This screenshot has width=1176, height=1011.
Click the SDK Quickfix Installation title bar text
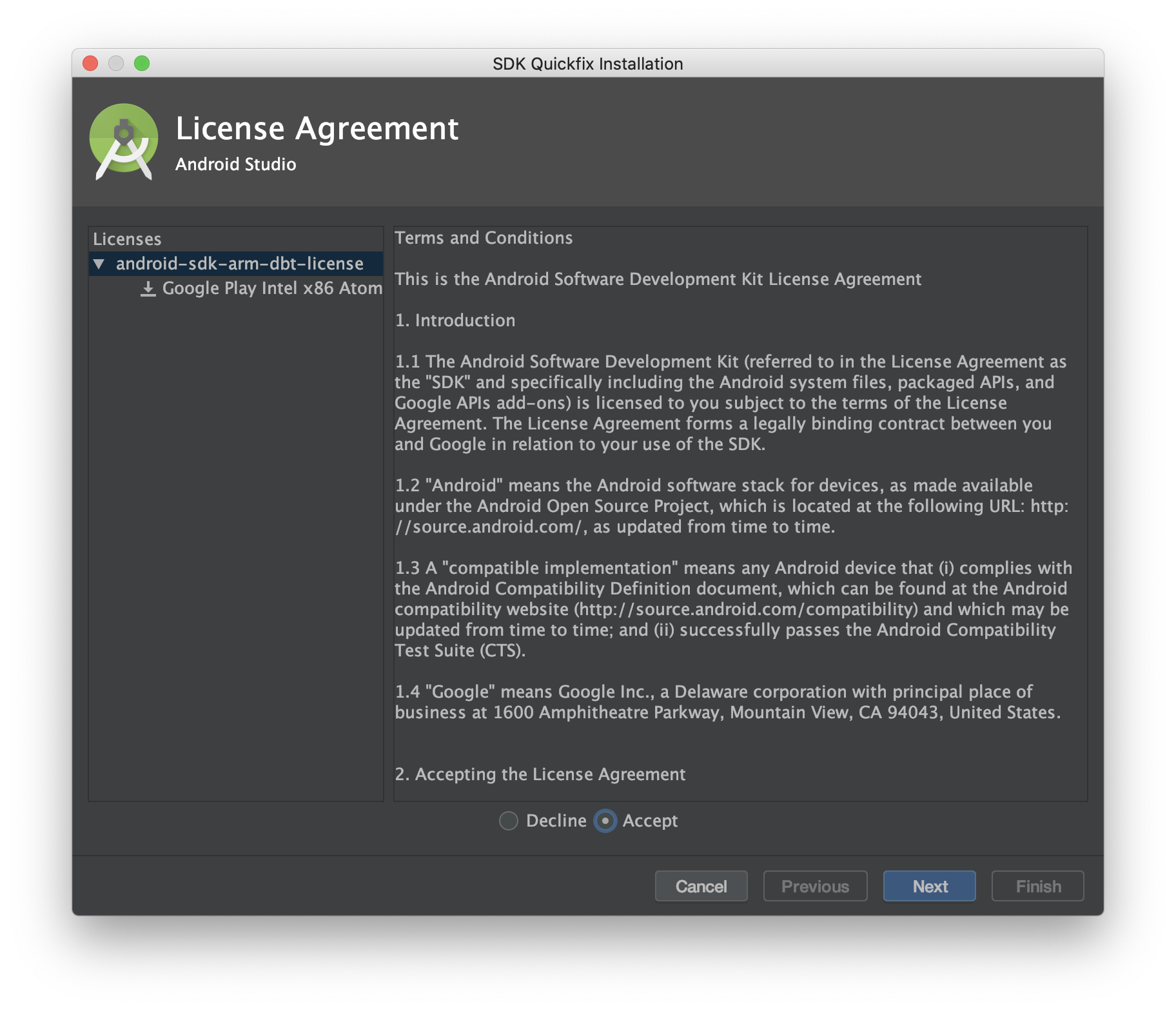tap(588, 64)
